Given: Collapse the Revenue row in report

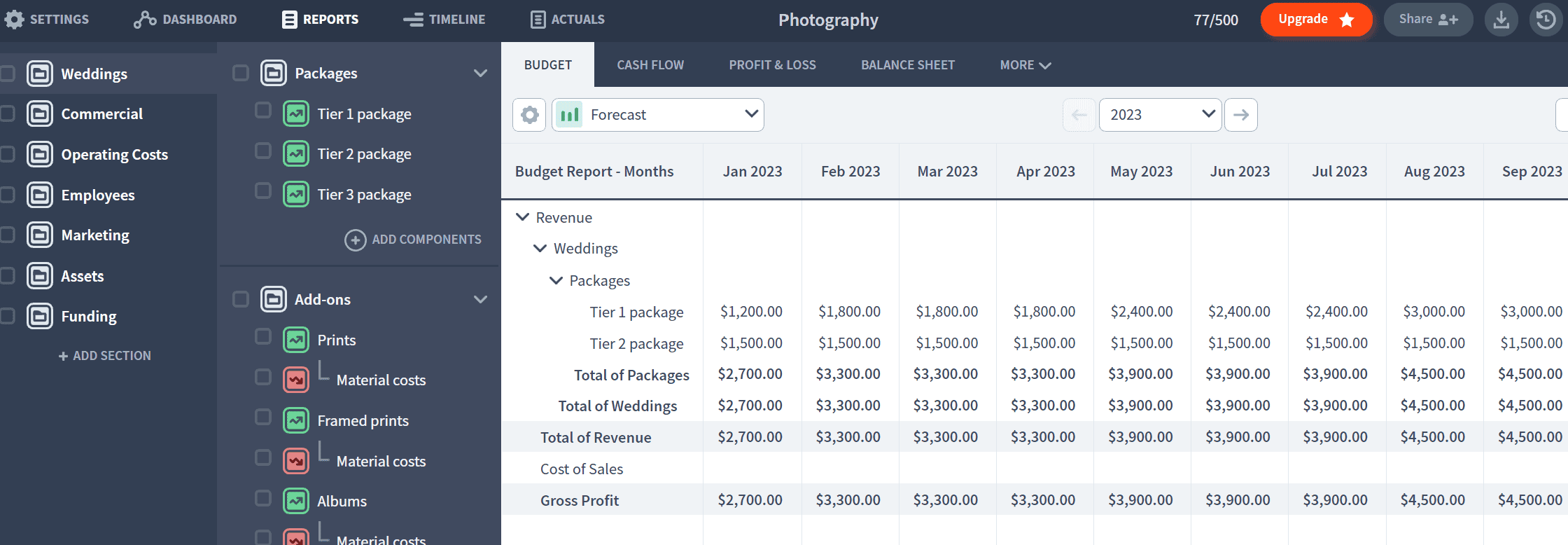Looking at the screenshot, I should click(x=522, y=217).
